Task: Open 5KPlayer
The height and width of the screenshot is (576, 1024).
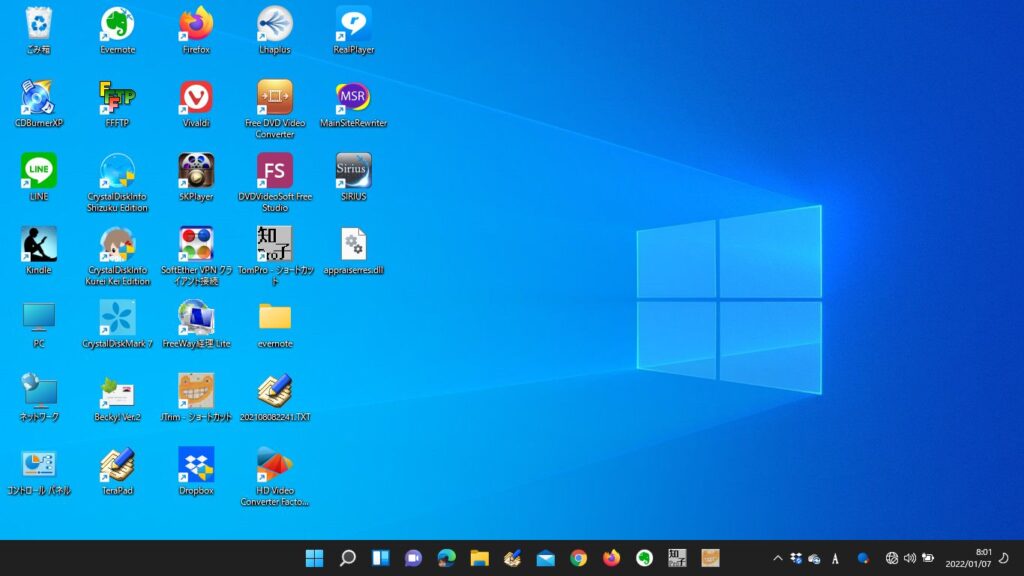Action: (x=195, y=170)
